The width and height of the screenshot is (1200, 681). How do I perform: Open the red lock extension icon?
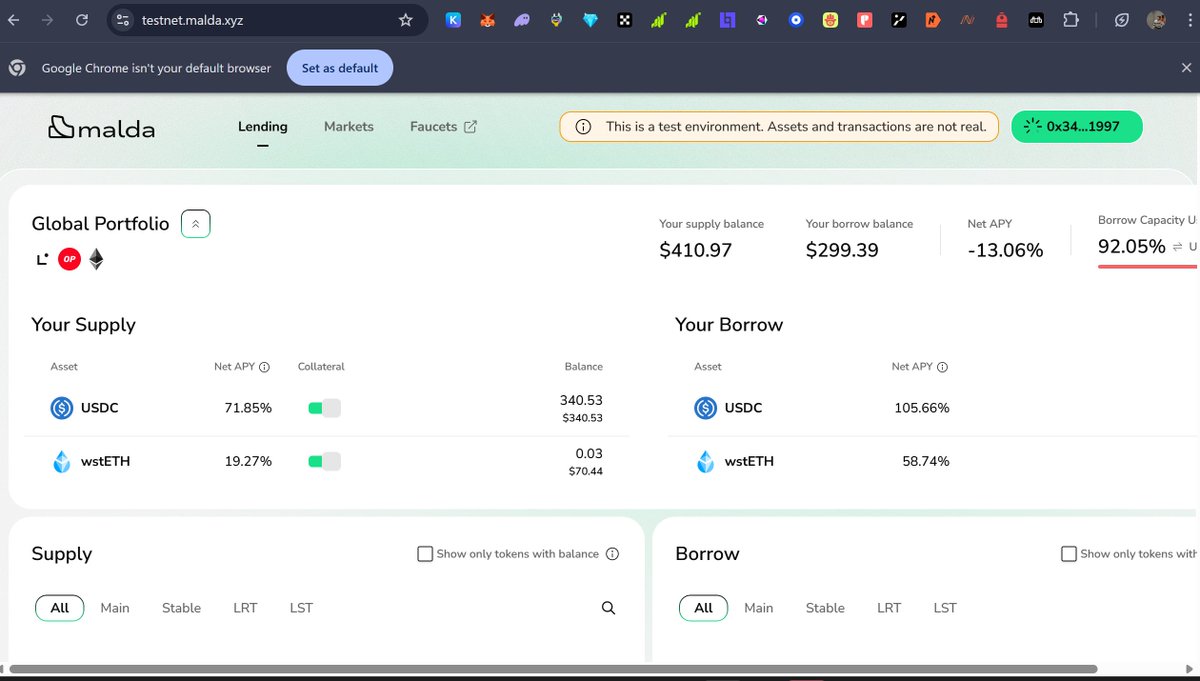pos(1002,20)
